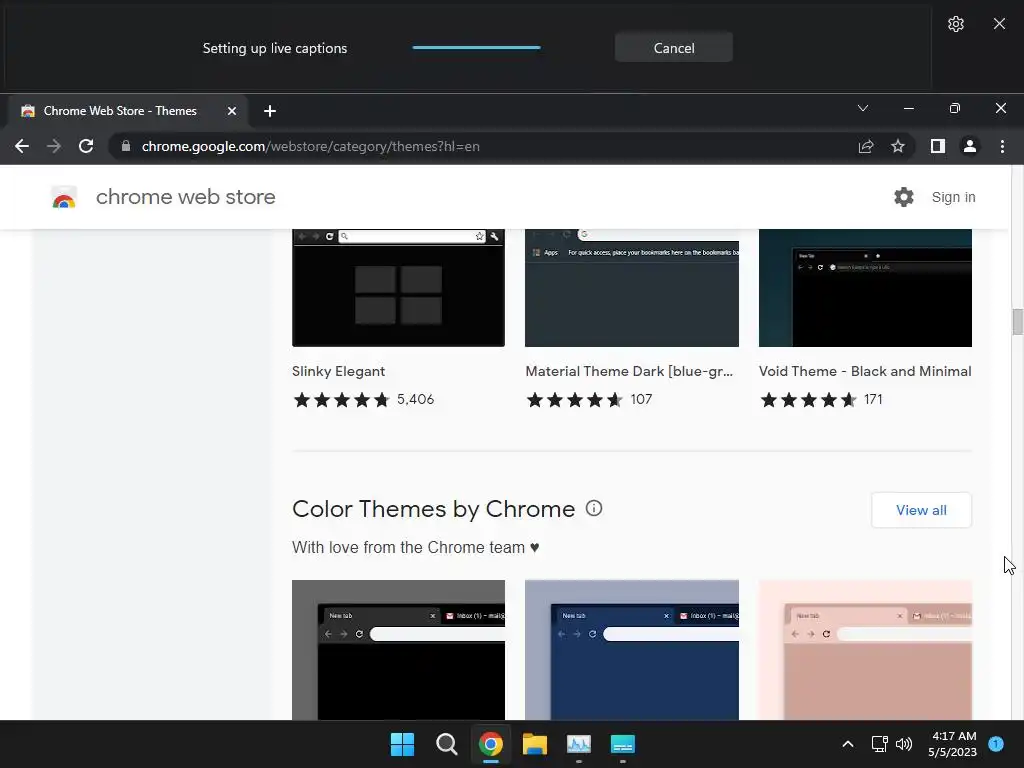
Task: Click Void Theme star rating
Action: click(x=808, y=400)
